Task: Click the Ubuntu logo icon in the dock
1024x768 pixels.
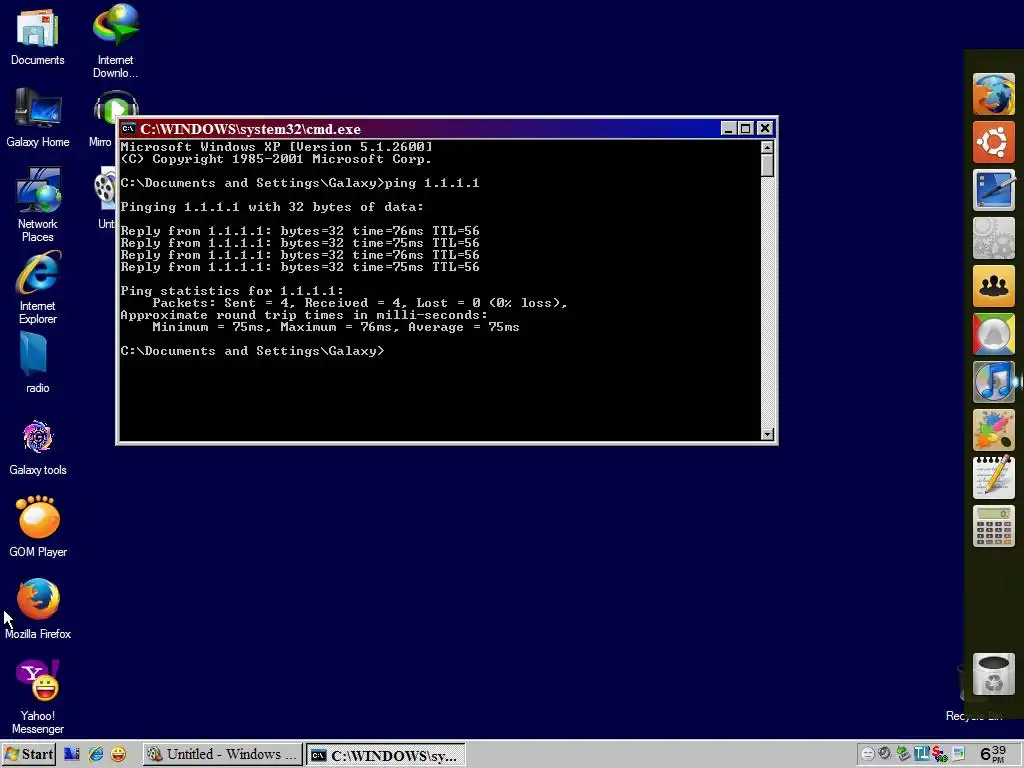Action: point(993,142)
